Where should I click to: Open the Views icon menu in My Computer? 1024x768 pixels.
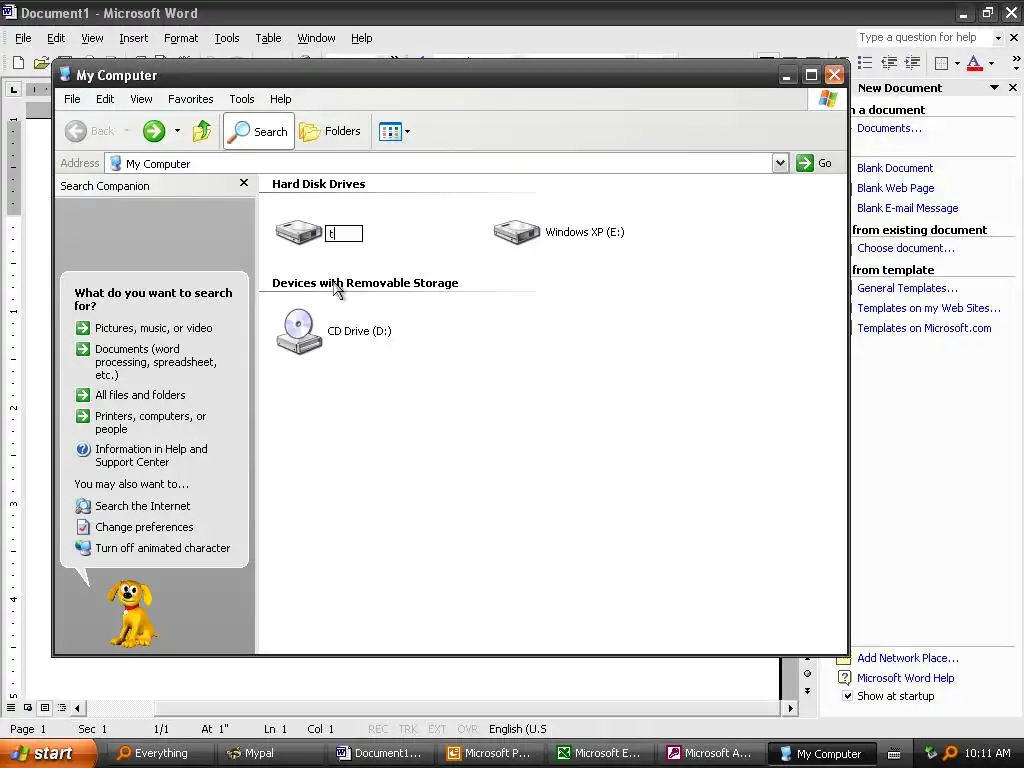pos(390,131)
